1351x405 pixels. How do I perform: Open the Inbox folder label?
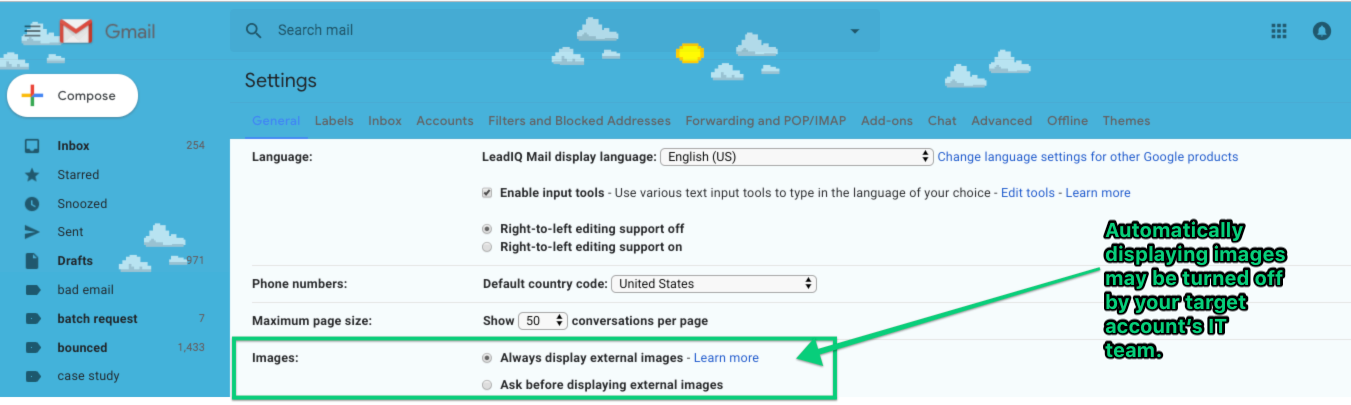[73, 146]
